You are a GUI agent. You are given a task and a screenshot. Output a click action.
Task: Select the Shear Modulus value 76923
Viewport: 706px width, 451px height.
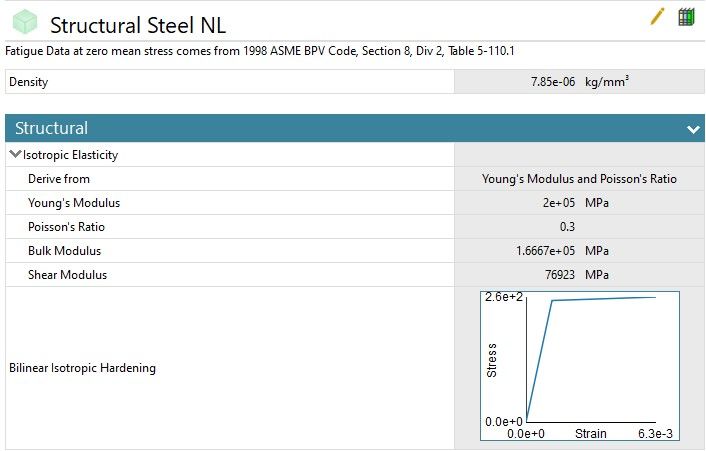point(557,275)
